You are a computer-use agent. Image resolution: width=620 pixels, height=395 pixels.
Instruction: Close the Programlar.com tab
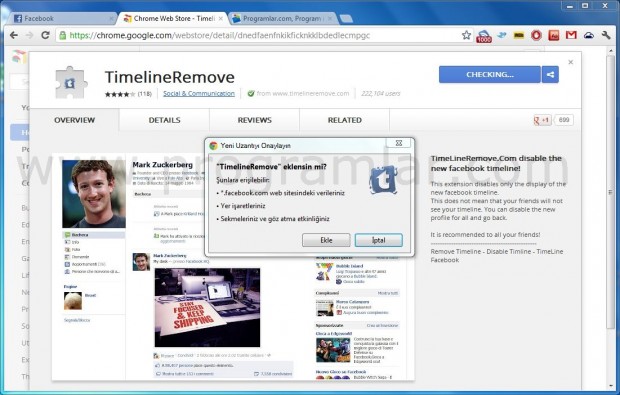(330, 18)
